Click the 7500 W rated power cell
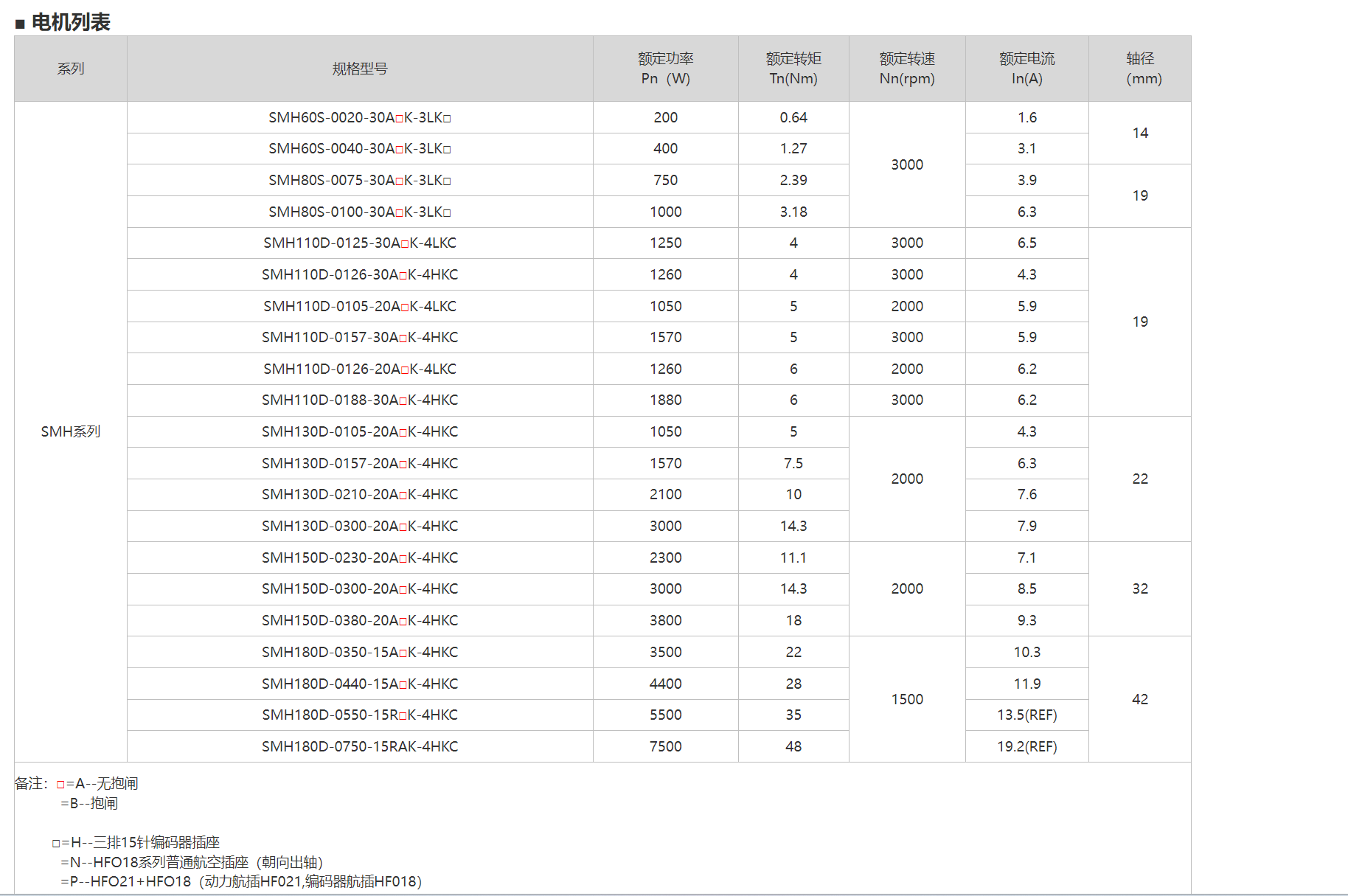The height and width of the screenshot is (896, 1348). (x=665, y=746)
